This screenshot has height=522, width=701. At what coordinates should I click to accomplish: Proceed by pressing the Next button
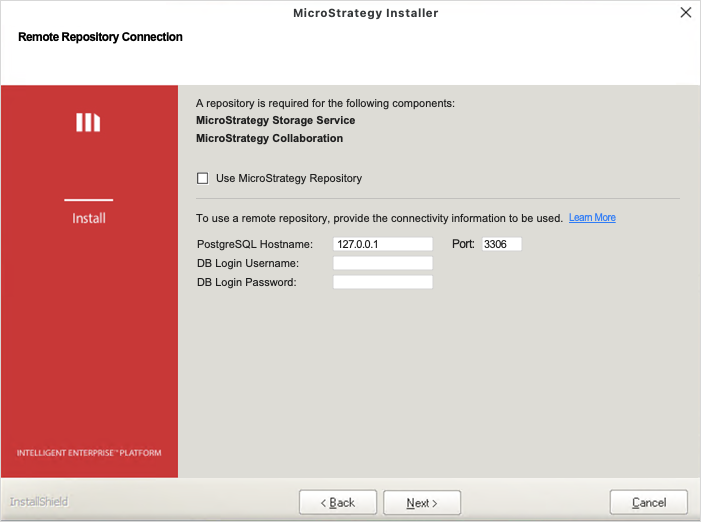click(422, 502)
